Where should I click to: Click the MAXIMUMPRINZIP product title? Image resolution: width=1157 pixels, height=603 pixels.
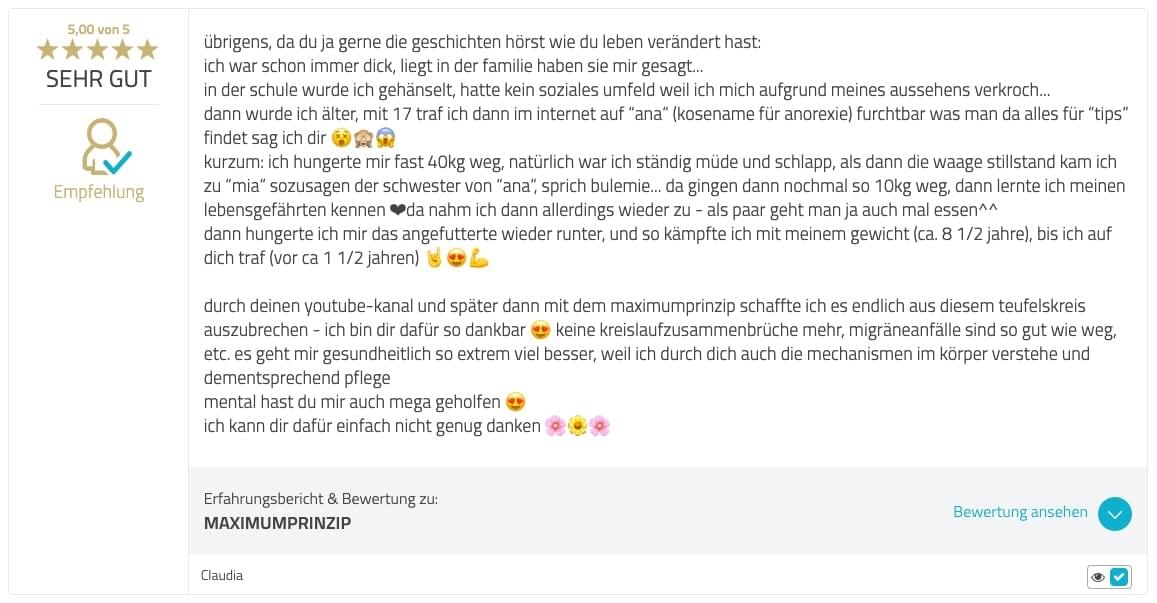click(277, 523)
